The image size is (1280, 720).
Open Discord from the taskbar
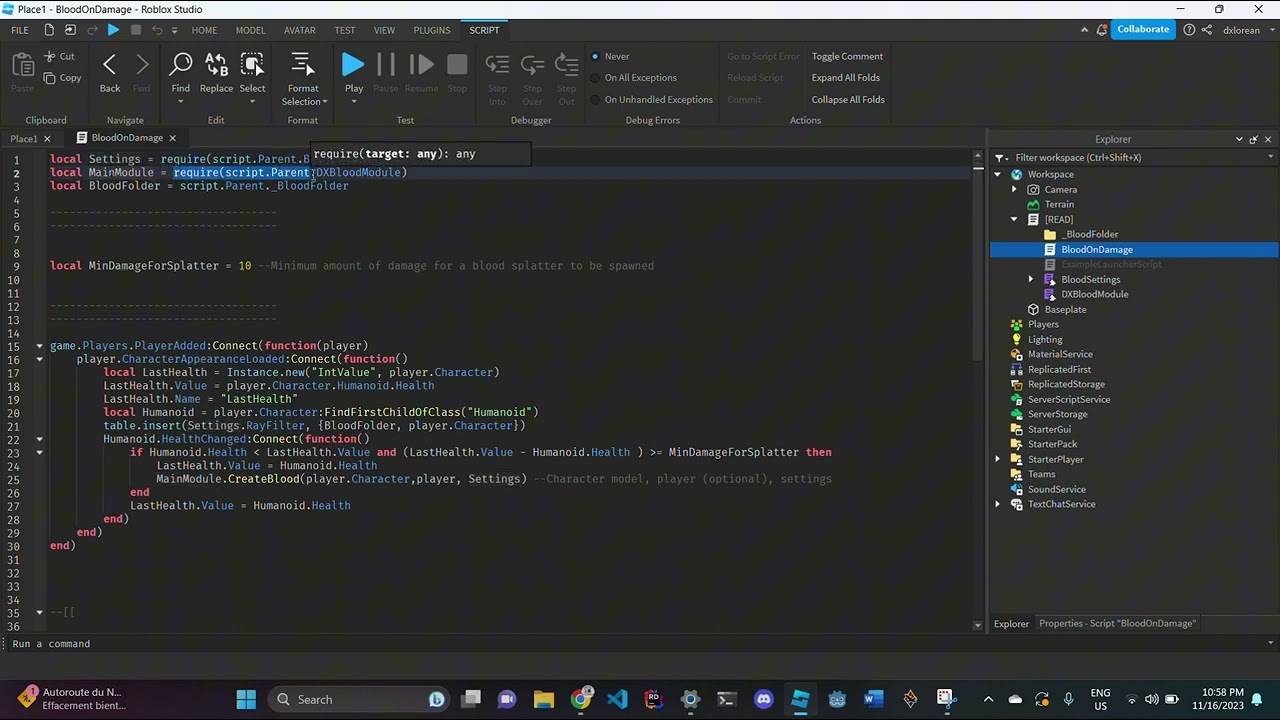click(764, 699)
